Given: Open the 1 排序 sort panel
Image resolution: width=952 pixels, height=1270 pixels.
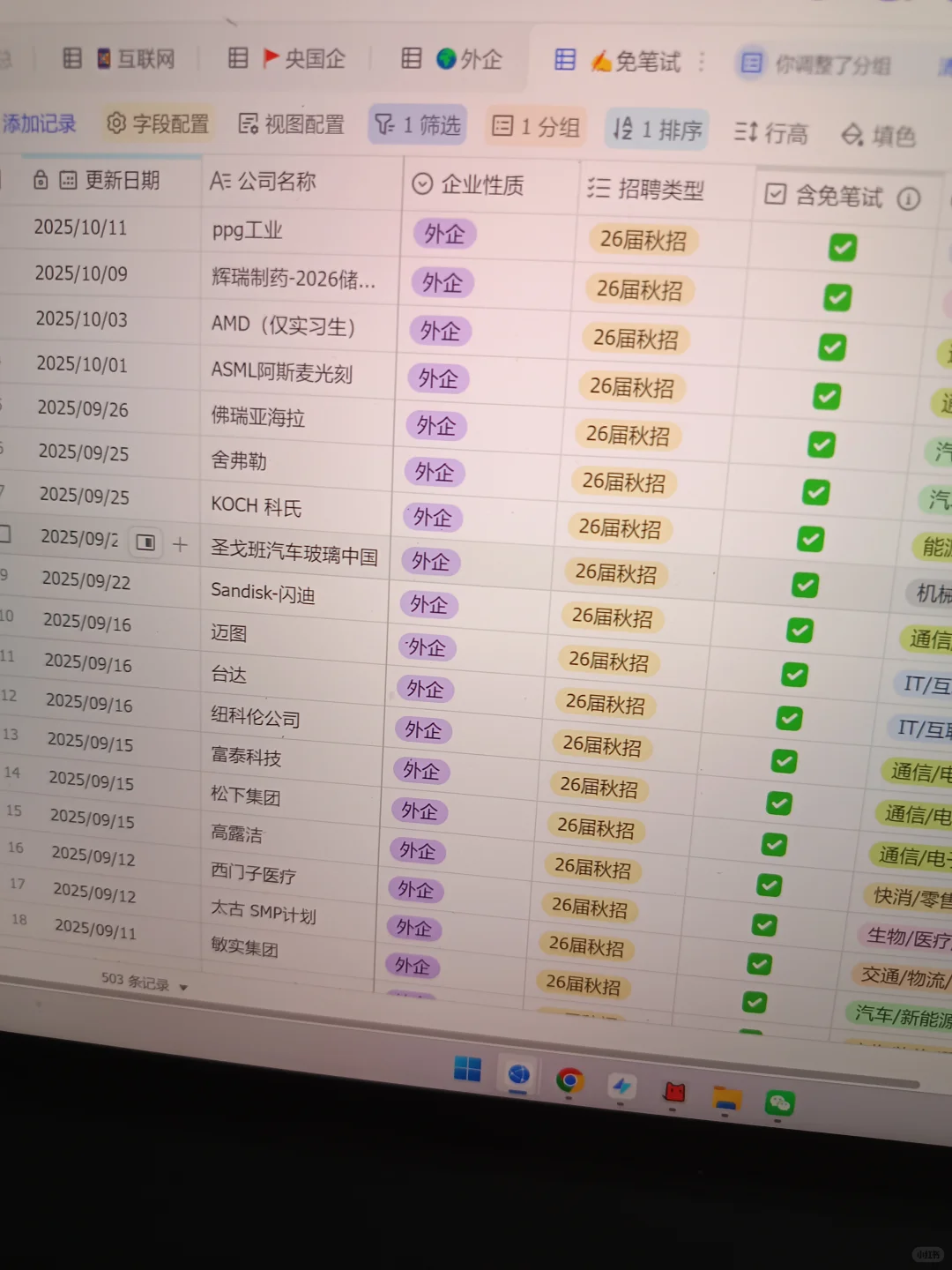Looking at the screenshot, I should (658, 130).
